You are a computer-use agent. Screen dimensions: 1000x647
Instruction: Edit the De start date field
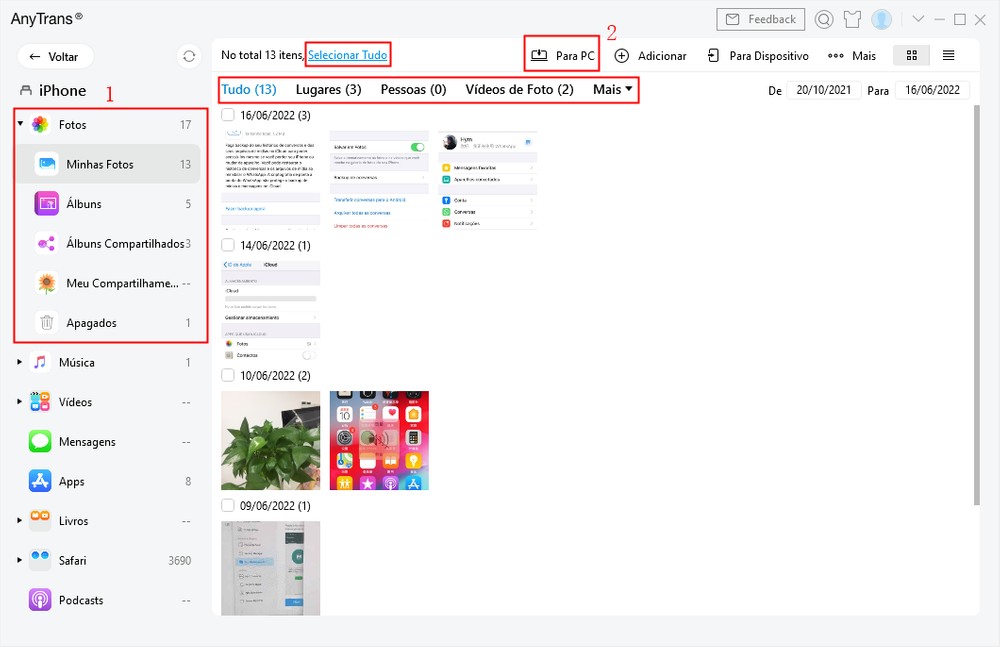(823, 90)
